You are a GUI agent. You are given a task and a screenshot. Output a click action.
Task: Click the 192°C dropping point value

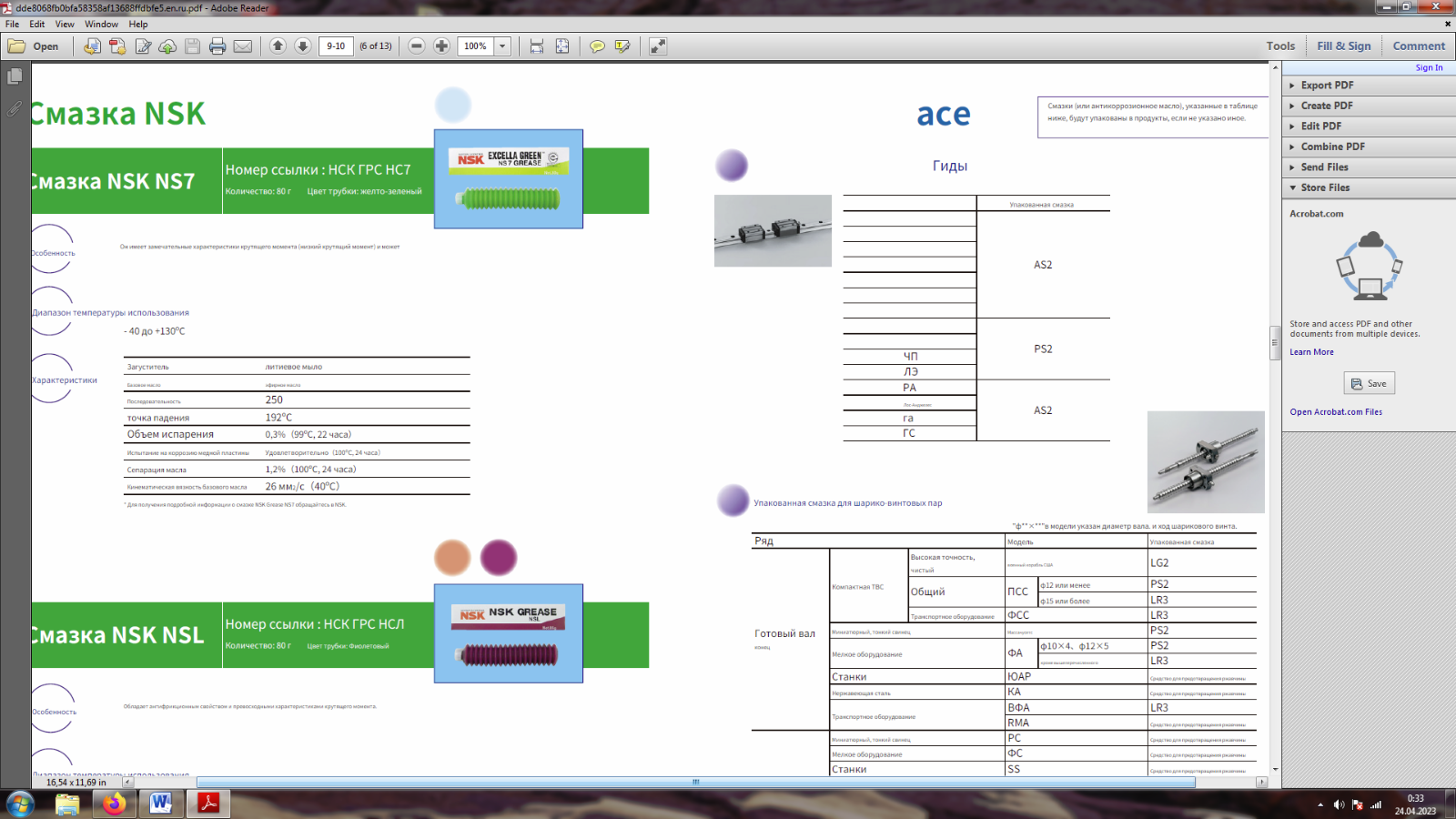[x=278, y=418]
